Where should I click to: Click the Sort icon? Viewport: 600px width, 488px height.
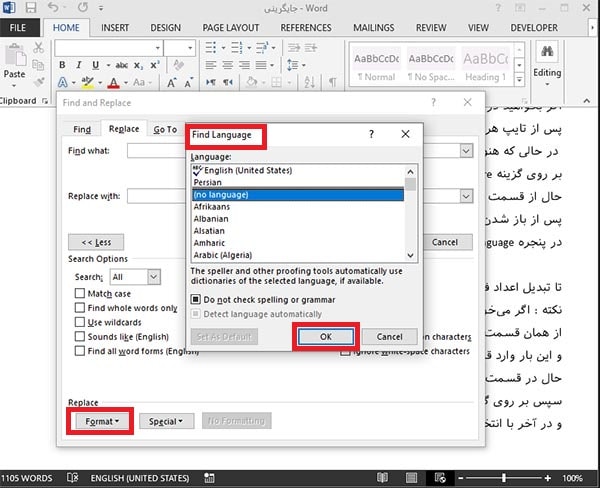(x=309, y=82)
